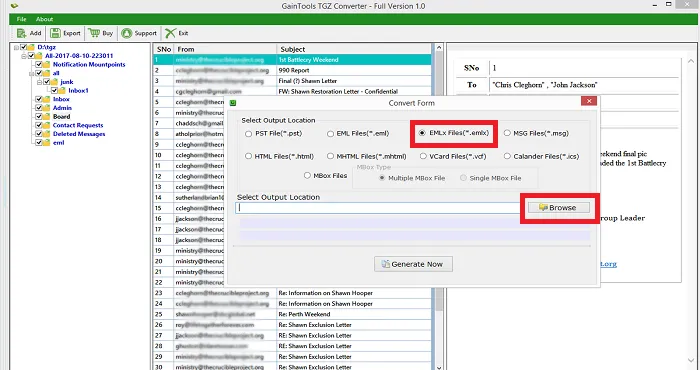Click email list scroll down arrow

click(x=438, y=367)
